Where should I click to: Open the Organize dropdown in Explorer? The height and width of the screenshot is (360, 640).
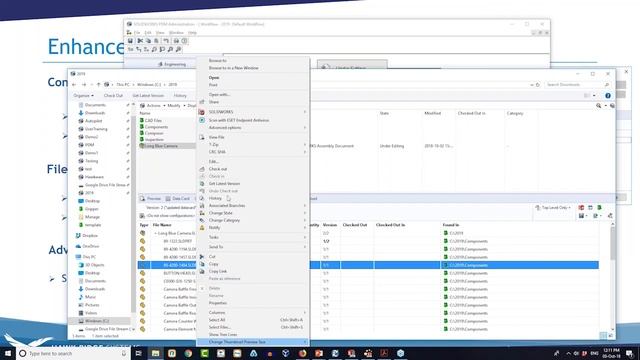click(x=83, y=96)
